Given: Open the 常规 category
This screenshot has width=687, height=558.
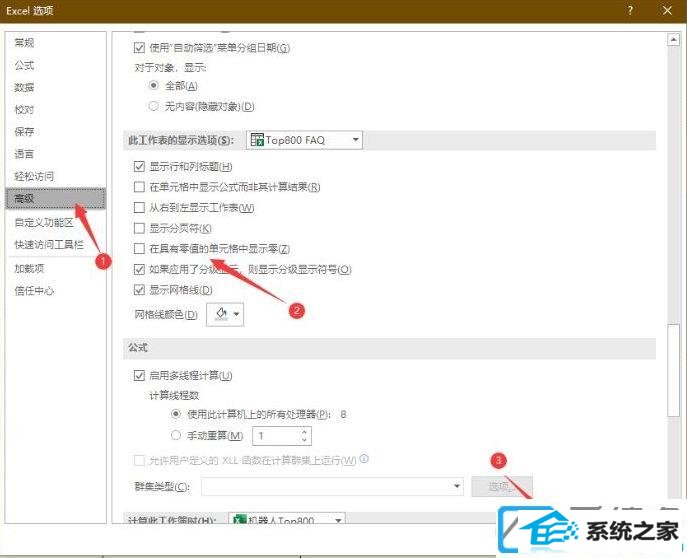Looking at the screenshot, I should (x=24, y=42).
